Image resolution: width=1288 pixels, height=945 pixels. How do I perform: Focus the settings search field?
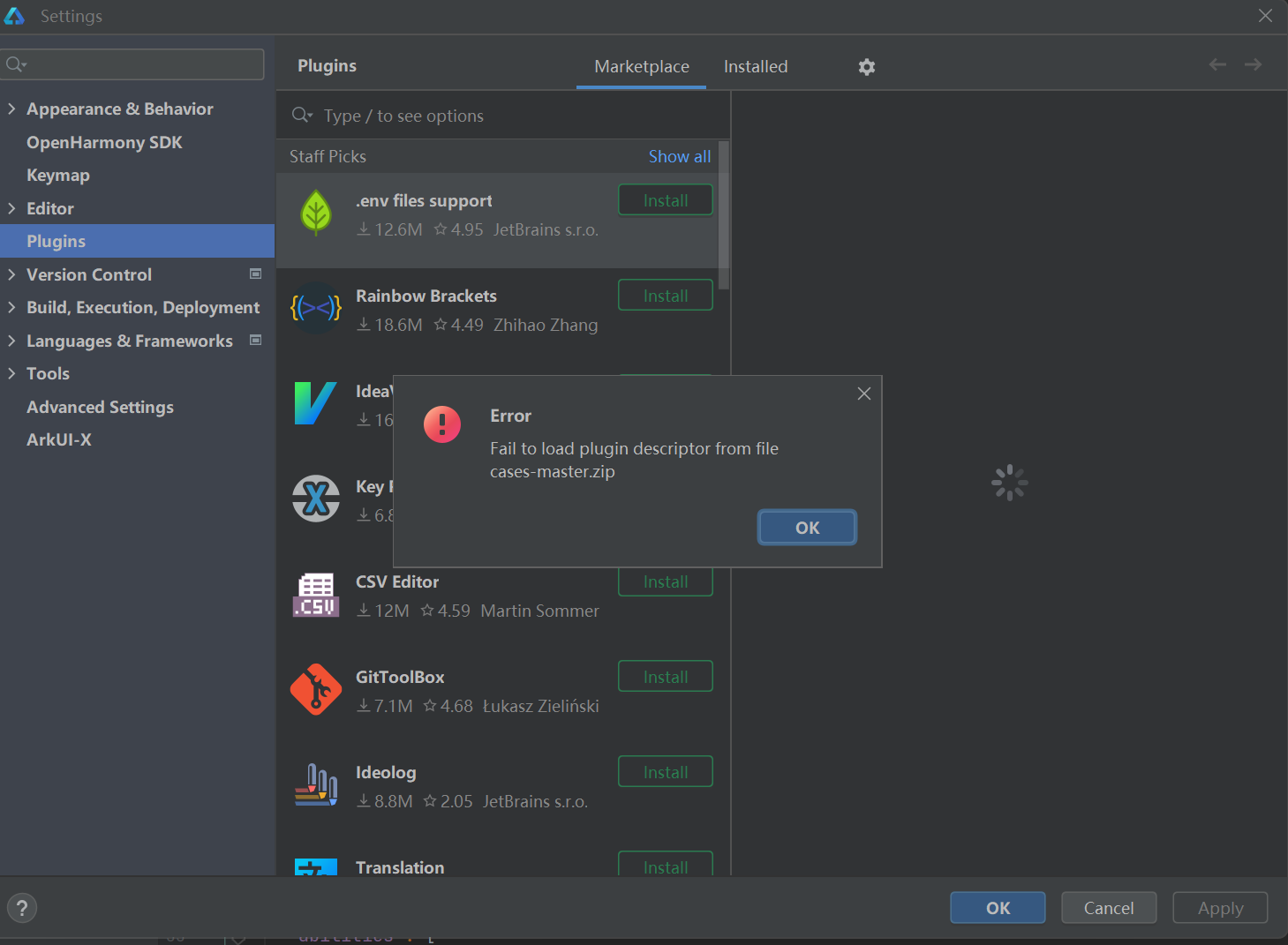pyautogui.click(x=141, y=64)
